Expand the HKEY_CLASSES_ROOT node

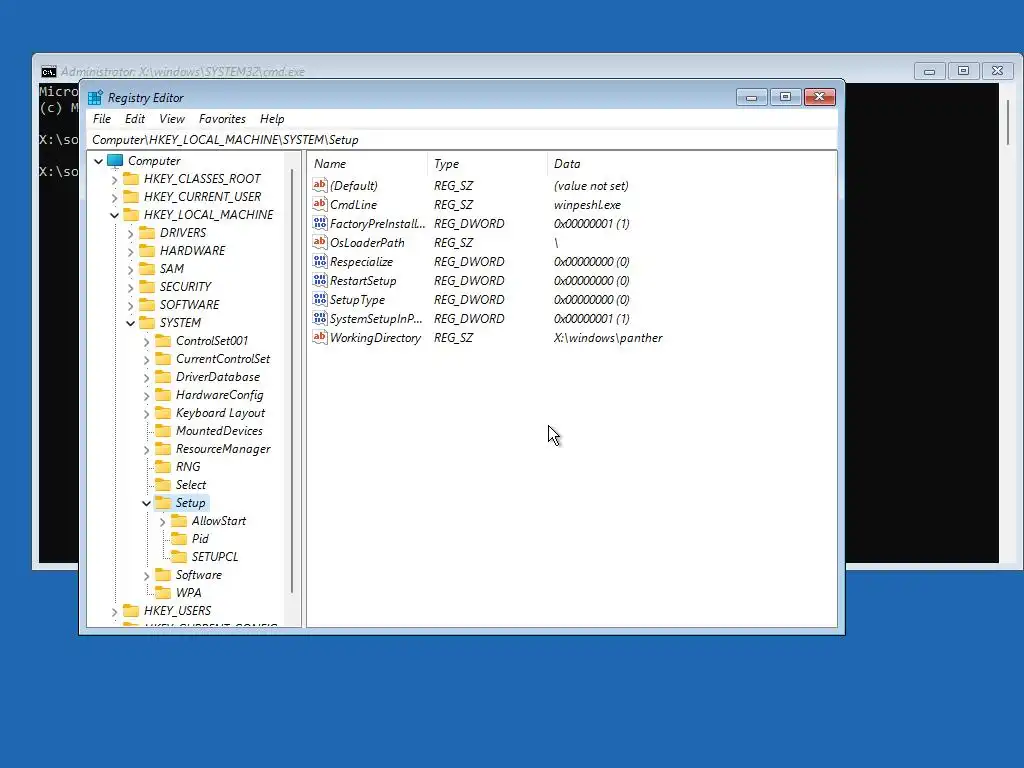[115, 179]
